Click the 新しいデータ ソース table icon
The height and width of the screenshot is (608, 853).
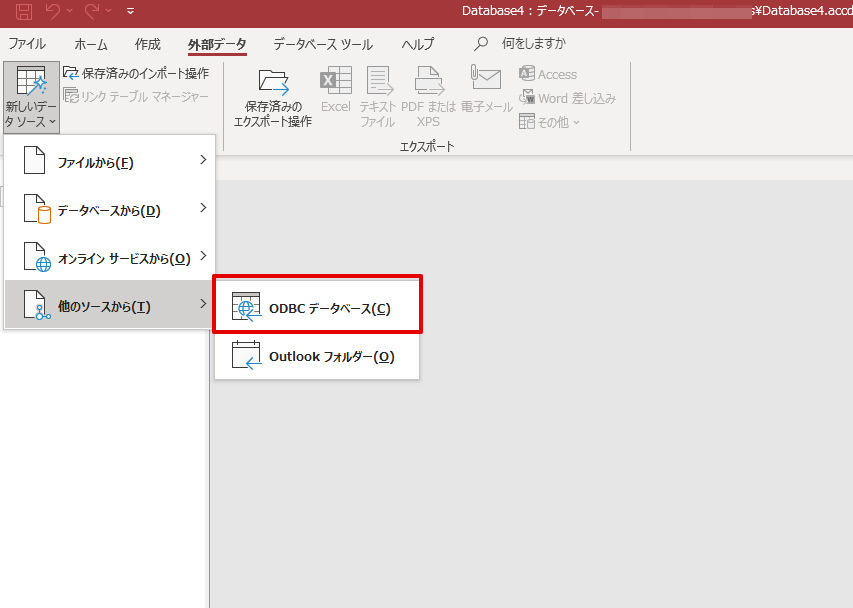pyautogui.click(x=32, y=81)
